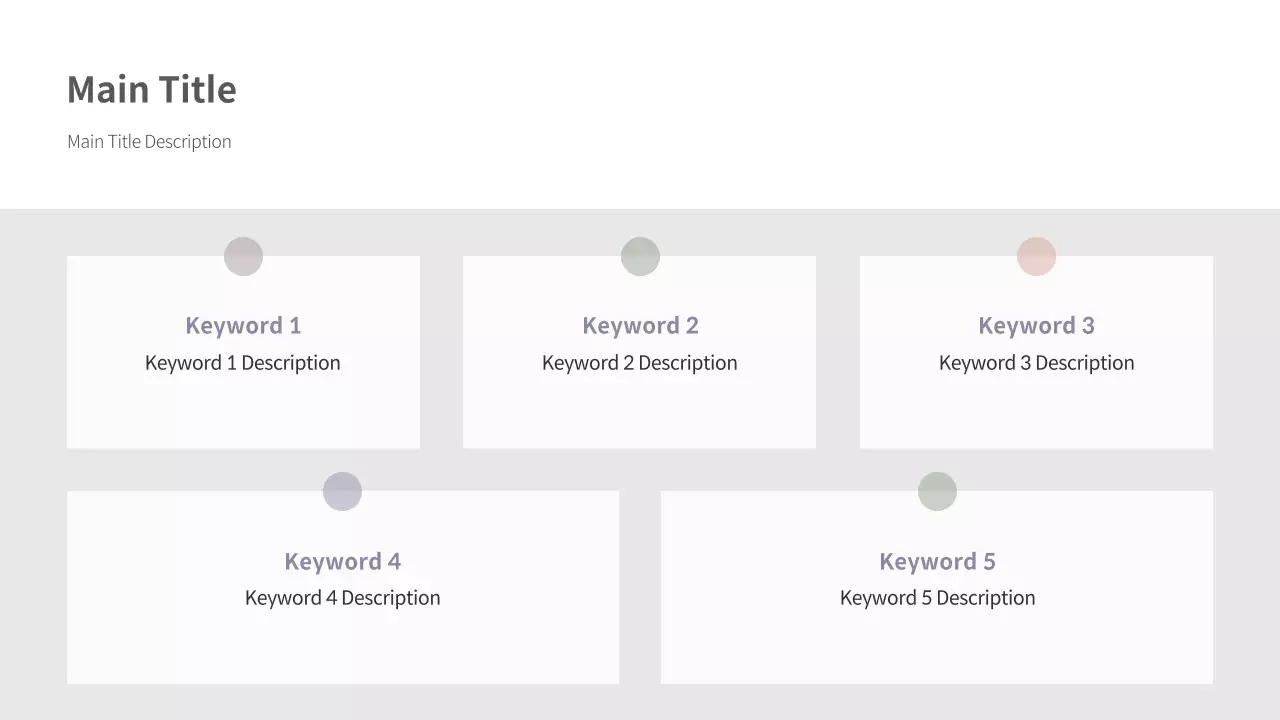This screenshot has height=720, width=1280.
Task: Click the circle pinned to Keyword 5 card
Action: click(937, 491)
